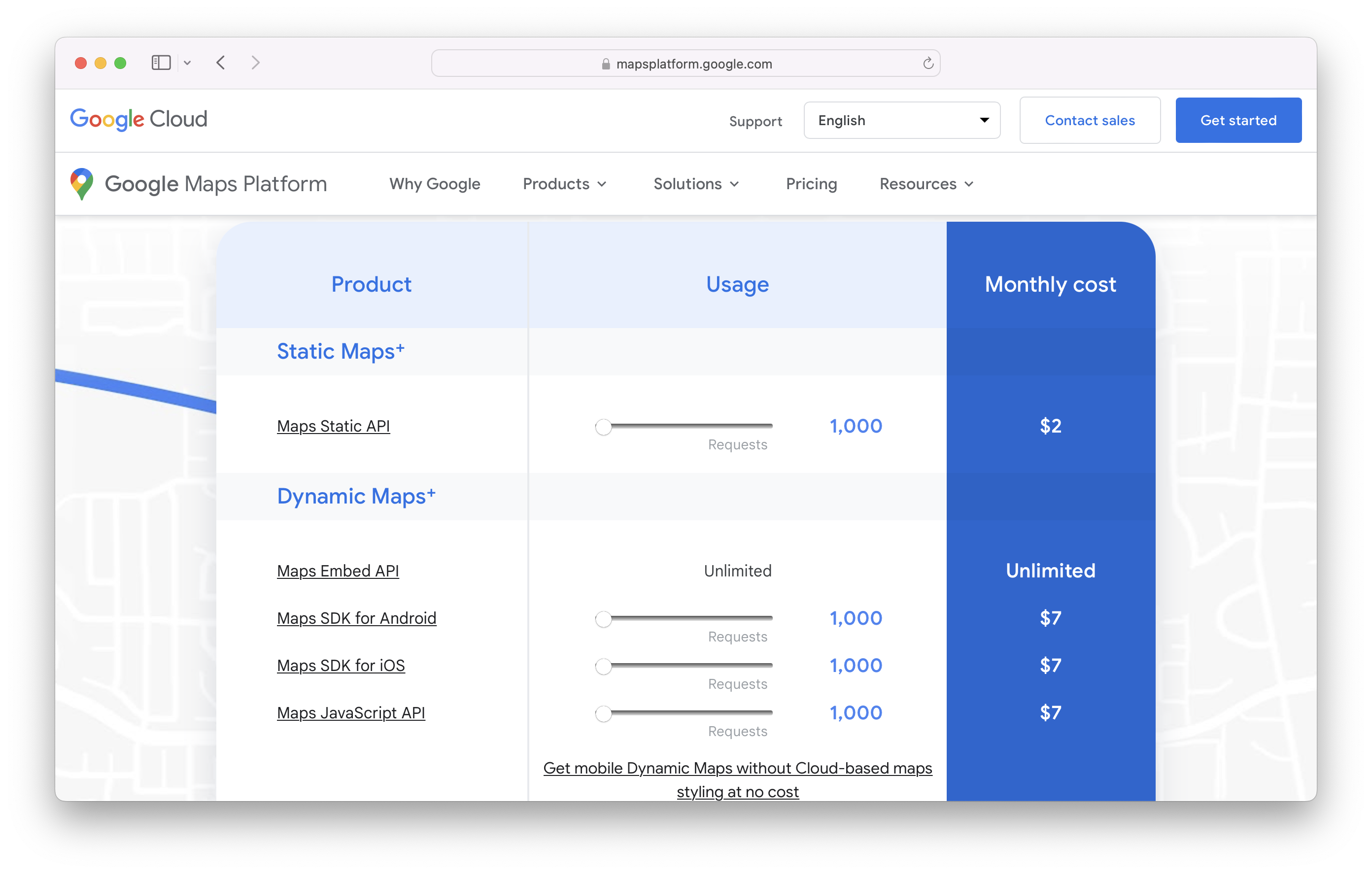
Task: Click the Google Maps Platform pin logo
Action: point(81,183)
